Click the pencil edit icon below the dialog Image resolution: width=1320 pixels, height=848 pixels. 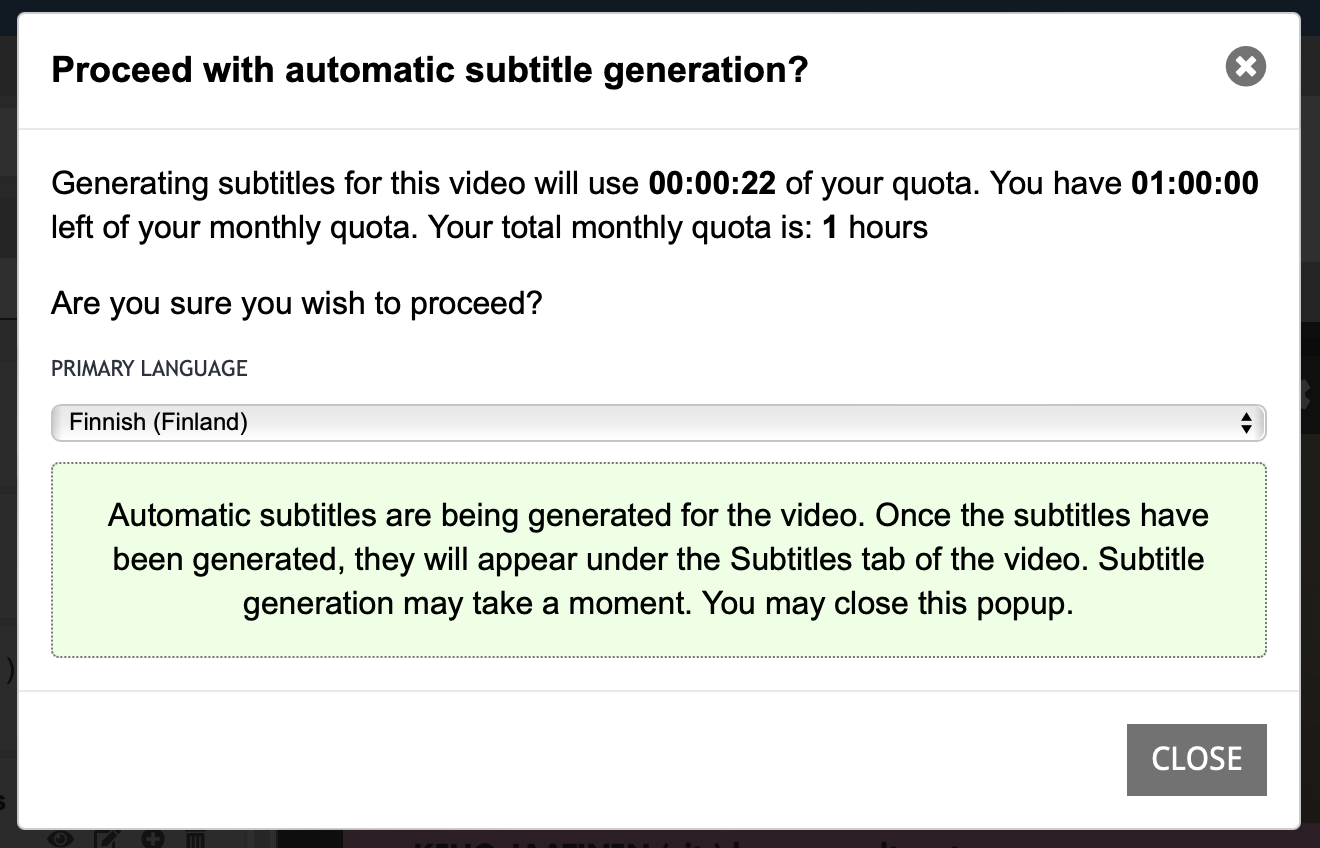click(x=108, y=838)
